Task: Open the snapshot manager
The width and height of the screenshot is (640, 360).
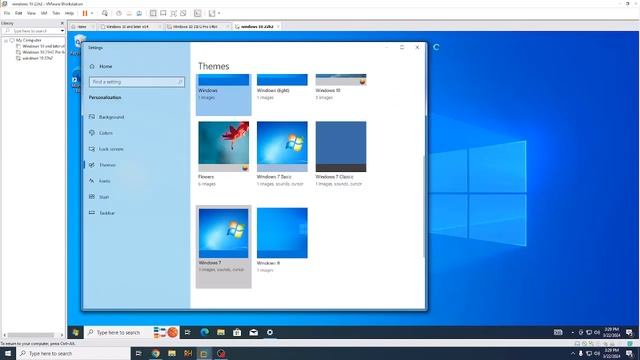Action: tap(139, 13)
